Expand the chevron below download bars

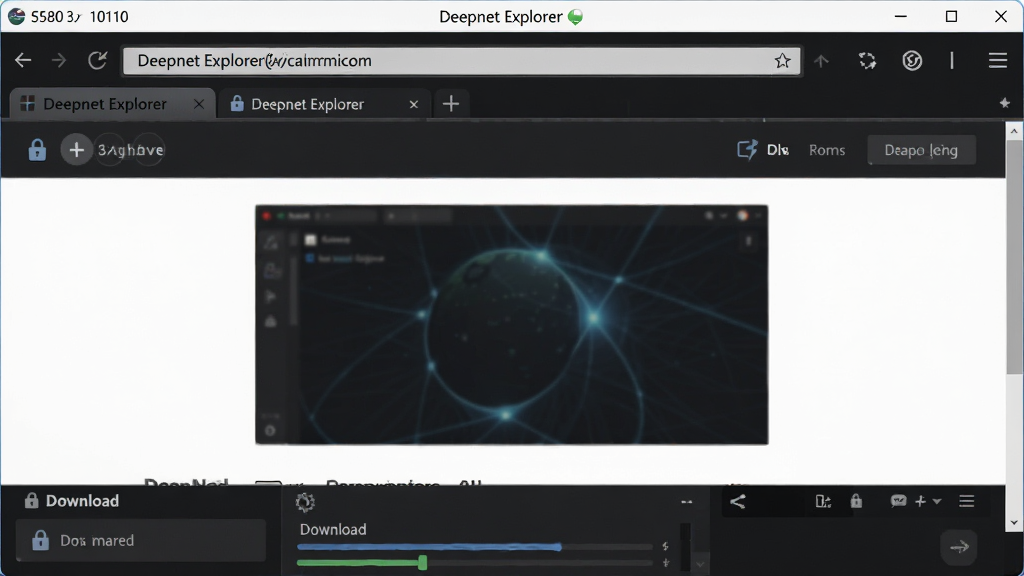point(700,564)
